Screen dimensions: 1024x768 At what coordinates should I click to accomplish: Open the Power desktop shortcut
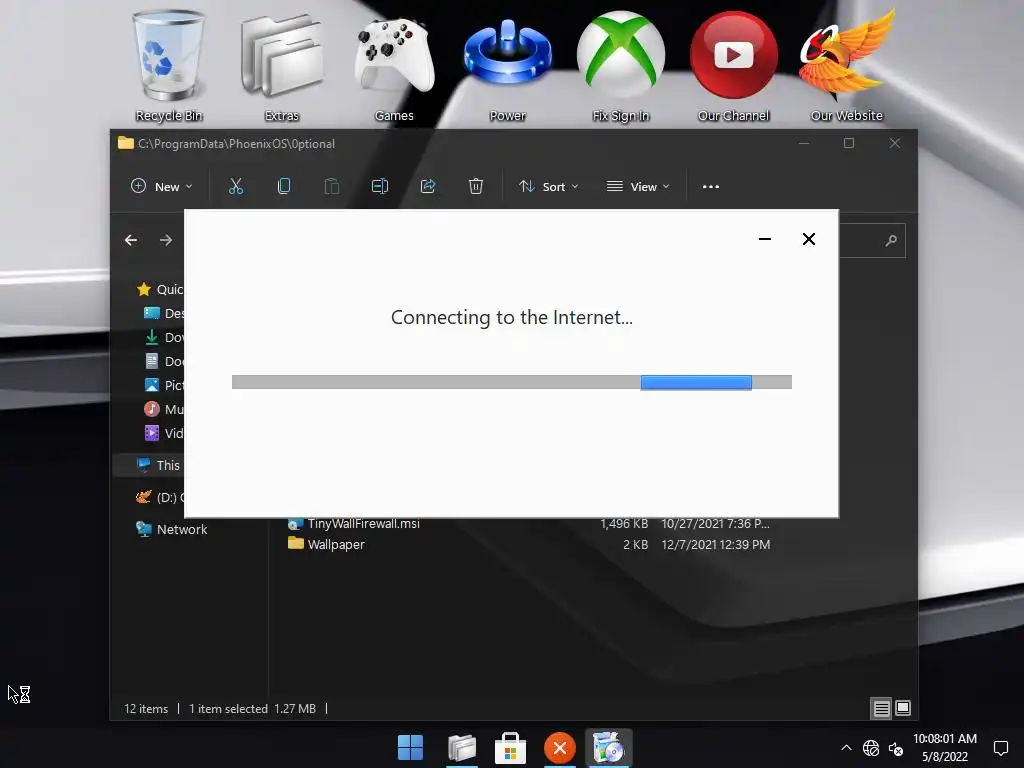click(507, 65)
